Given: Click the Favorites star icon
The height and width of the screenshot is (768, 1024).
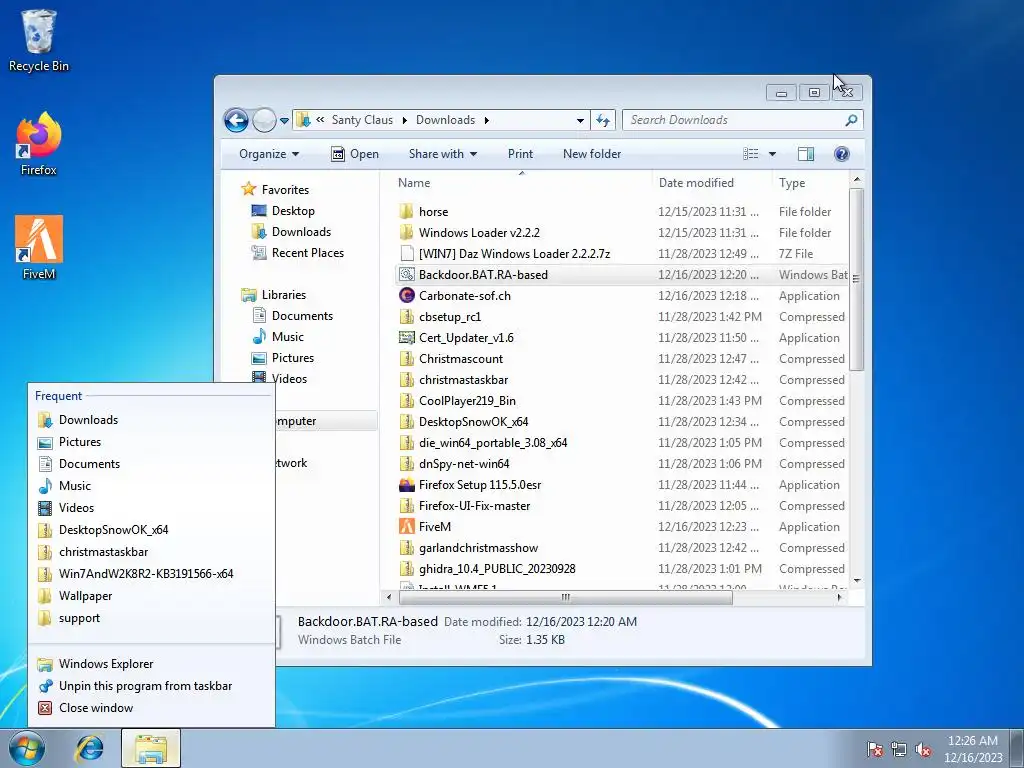Looking at the screenshot, I should click(248, 189).
